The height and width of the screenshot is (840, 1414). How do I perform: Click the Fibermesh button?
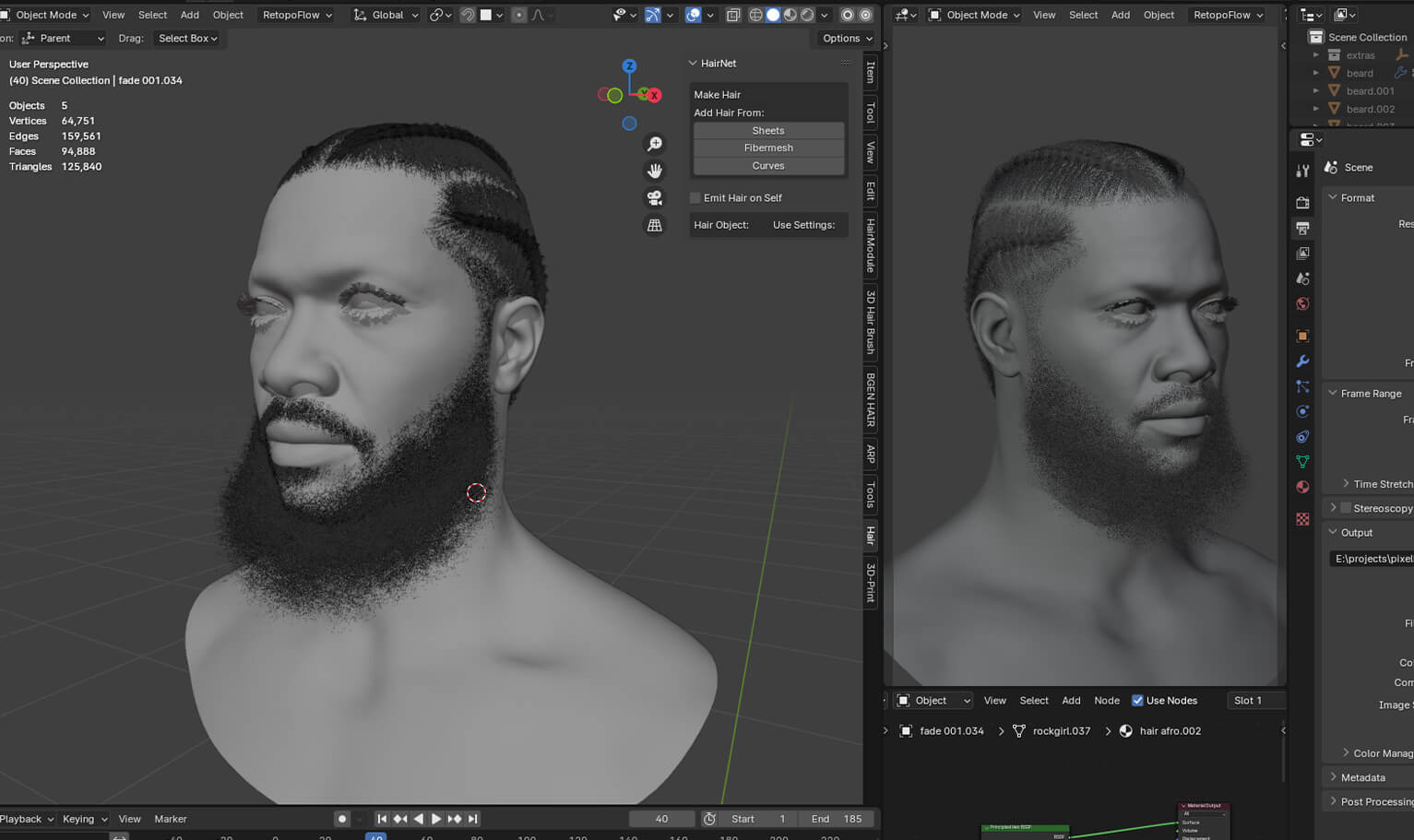coord(768,148)
